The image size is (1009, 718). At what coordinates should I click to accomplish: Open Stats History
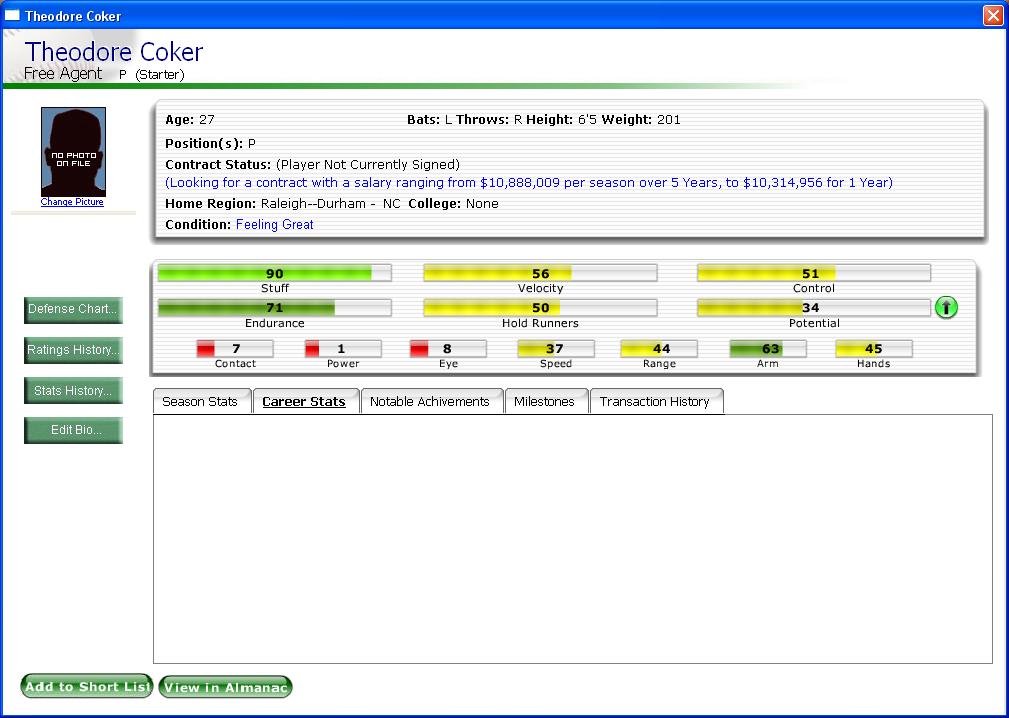[x=73, y=391]
